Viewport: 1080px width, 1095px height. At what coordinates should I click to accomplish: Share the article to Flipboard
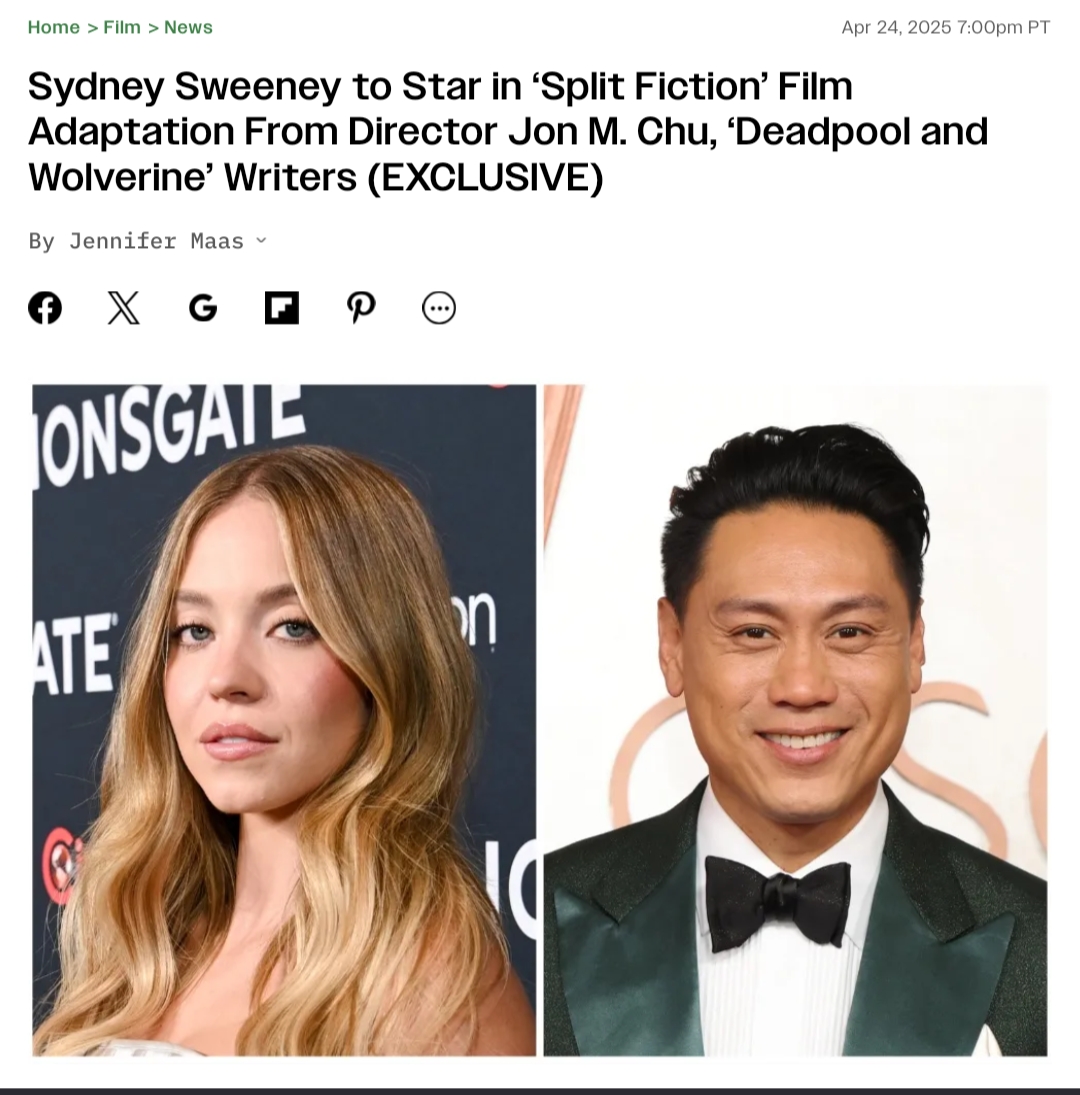[282, 308]
